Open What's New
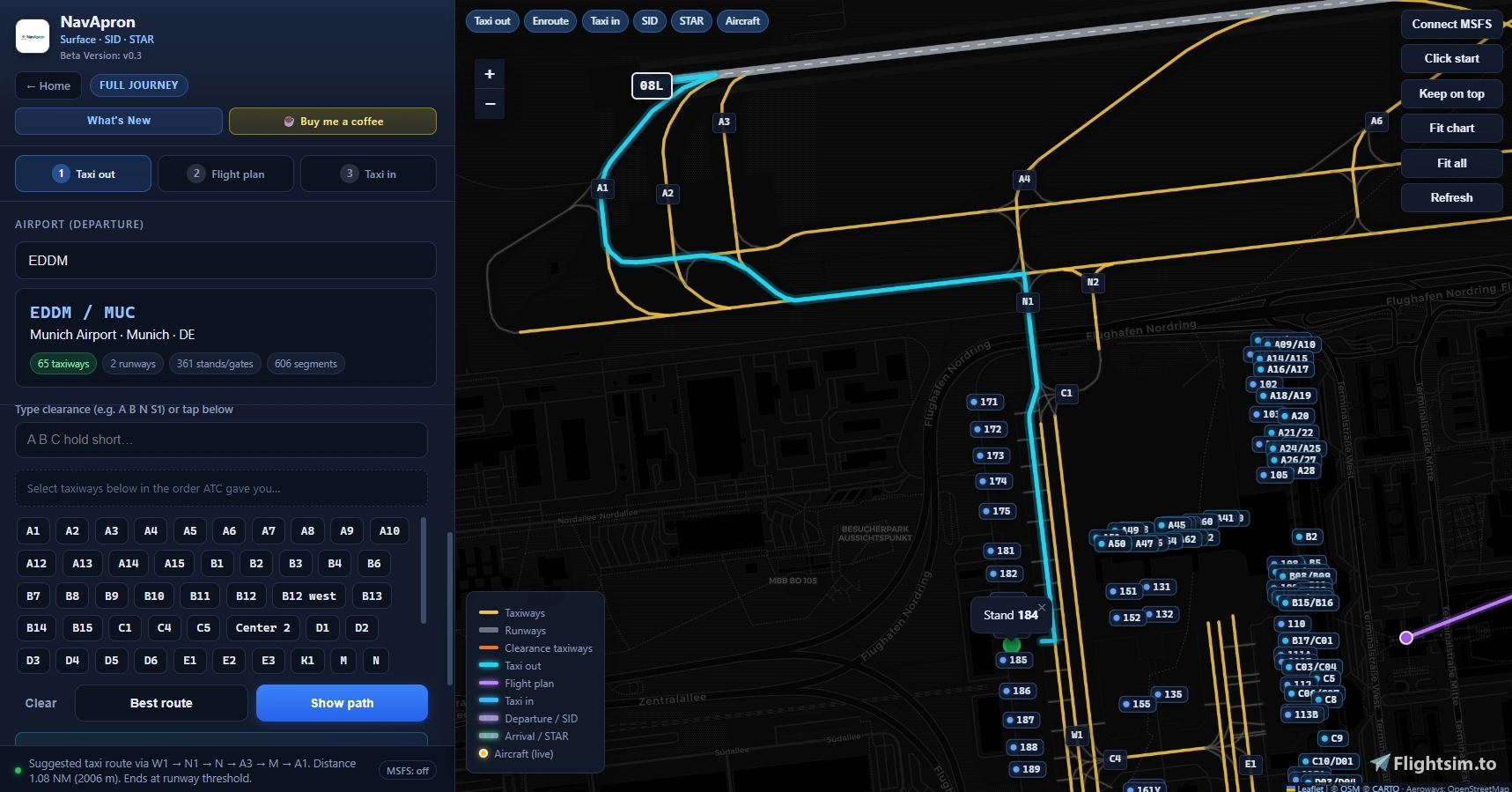Image resolution: width=1512 pixels, height=792 pixels. tap(119, 121)
